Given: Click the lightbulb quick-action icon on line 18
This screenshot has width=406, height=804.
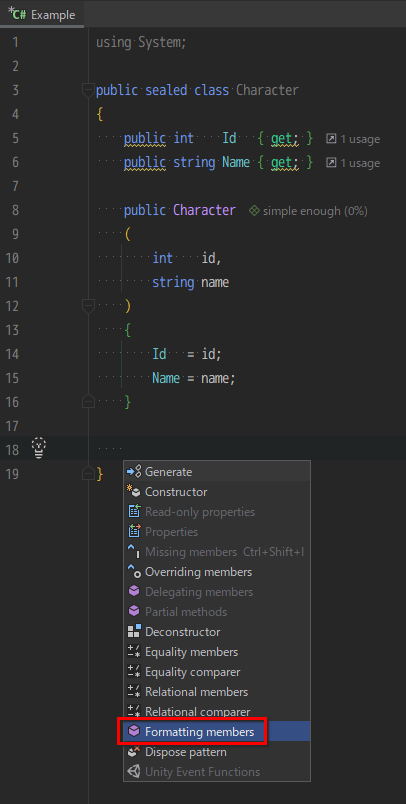Looking at the screenshot, I should 39,448.
